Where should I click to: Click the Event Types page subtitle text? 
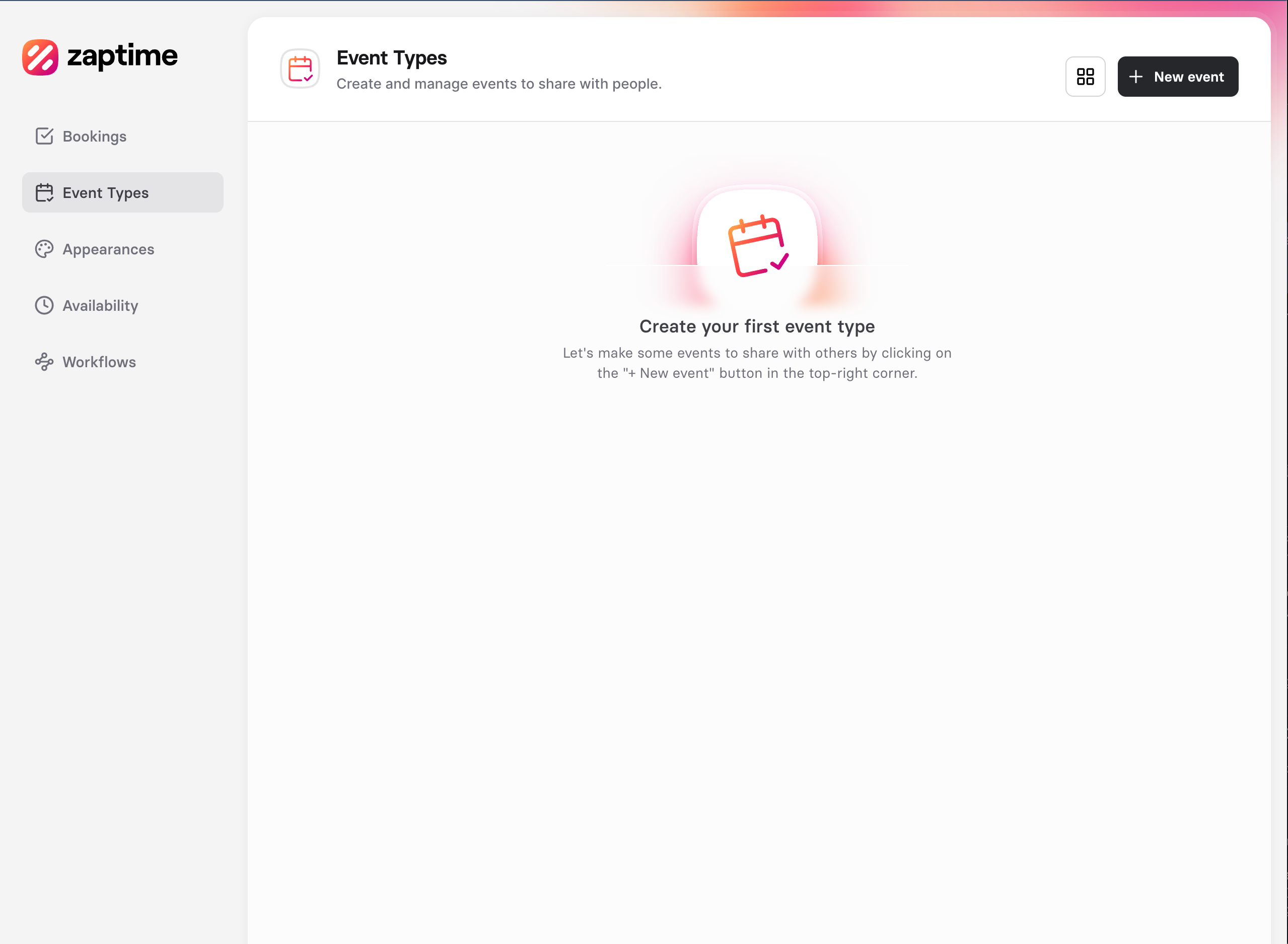[498, 84]
